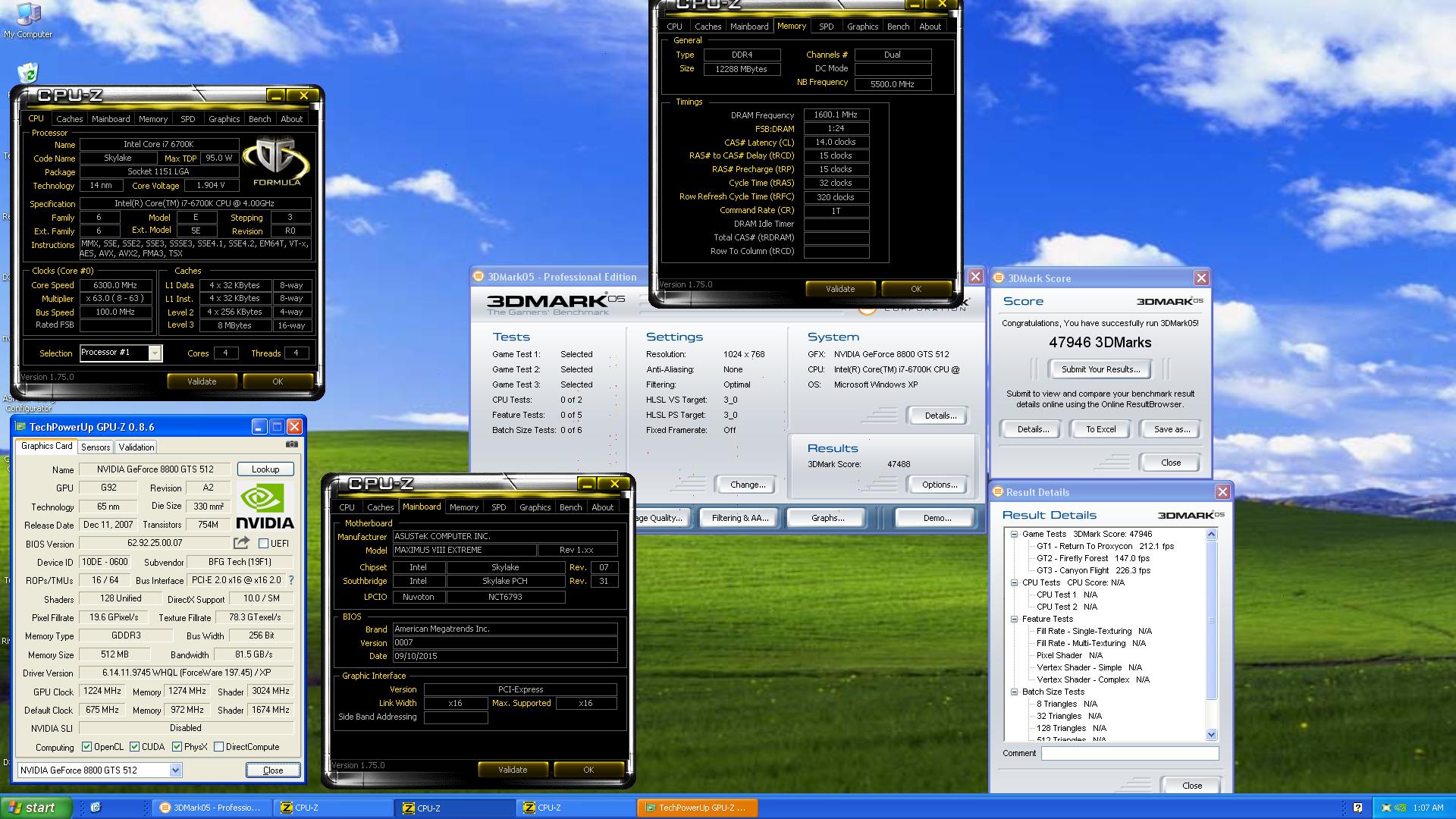Click the Bus Interface question mark icon

tap(291, 580)
